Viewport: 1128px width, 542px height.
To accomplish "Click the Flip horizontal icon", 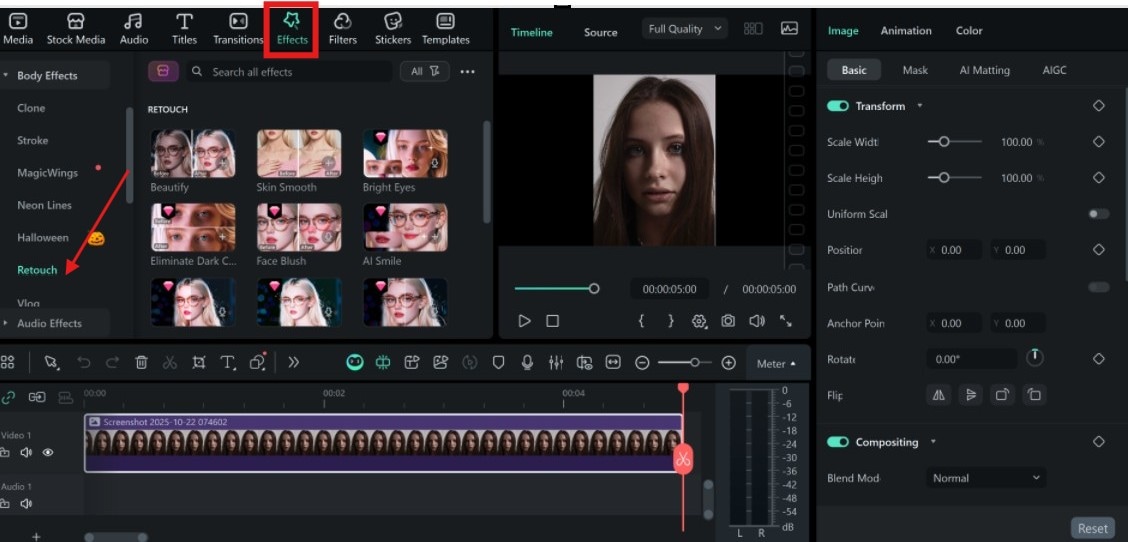I will (x=939, y=394).
